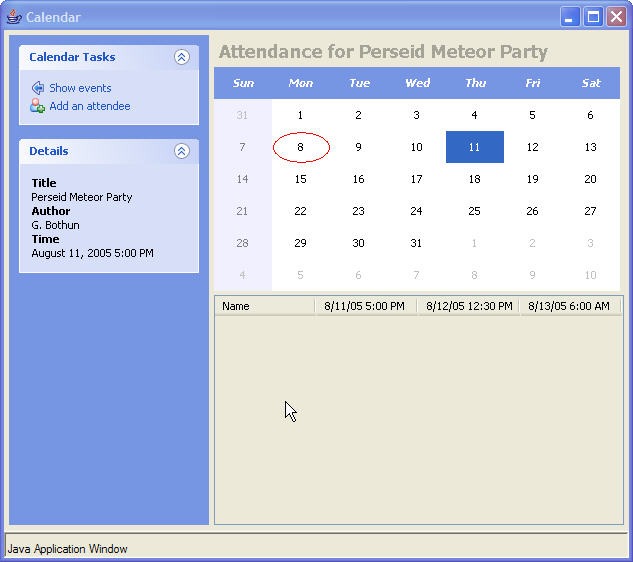Pick day 6 under Sat
633x562 pixels.
[591, 115]
